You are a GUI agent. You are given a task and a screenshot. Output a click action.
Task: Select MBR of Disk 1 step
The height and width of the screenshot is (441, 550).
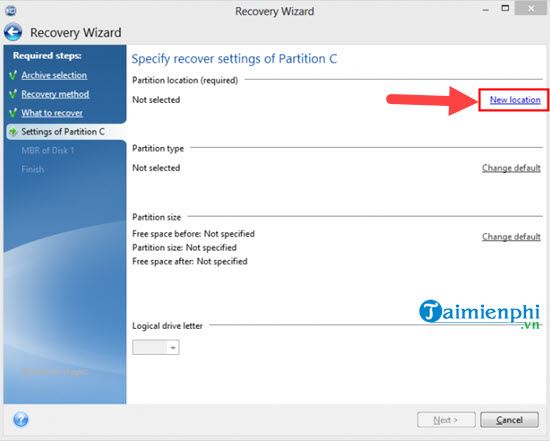coord(48,151)
